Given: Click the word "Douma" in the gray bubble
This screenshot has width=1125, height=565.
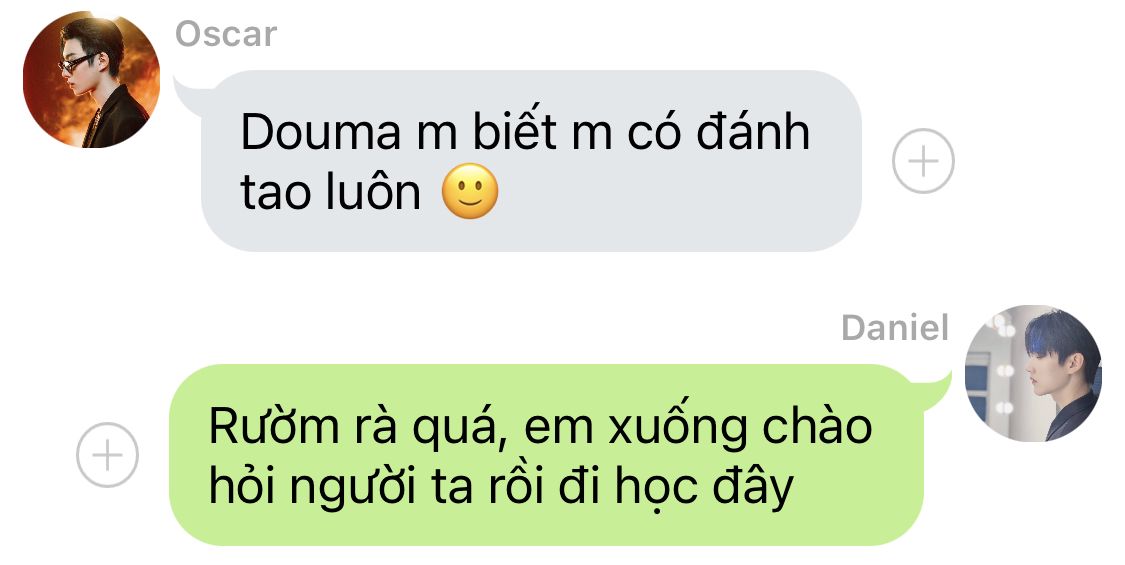Looking at the screenshot, I should (320, 132).
